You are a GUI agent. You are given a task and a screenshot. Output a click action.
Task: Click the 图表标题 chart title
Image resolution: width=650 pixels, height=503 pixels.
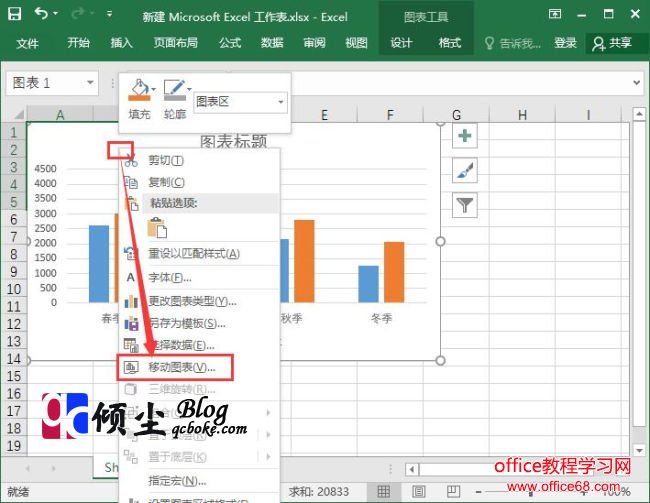tap(233, 141)
